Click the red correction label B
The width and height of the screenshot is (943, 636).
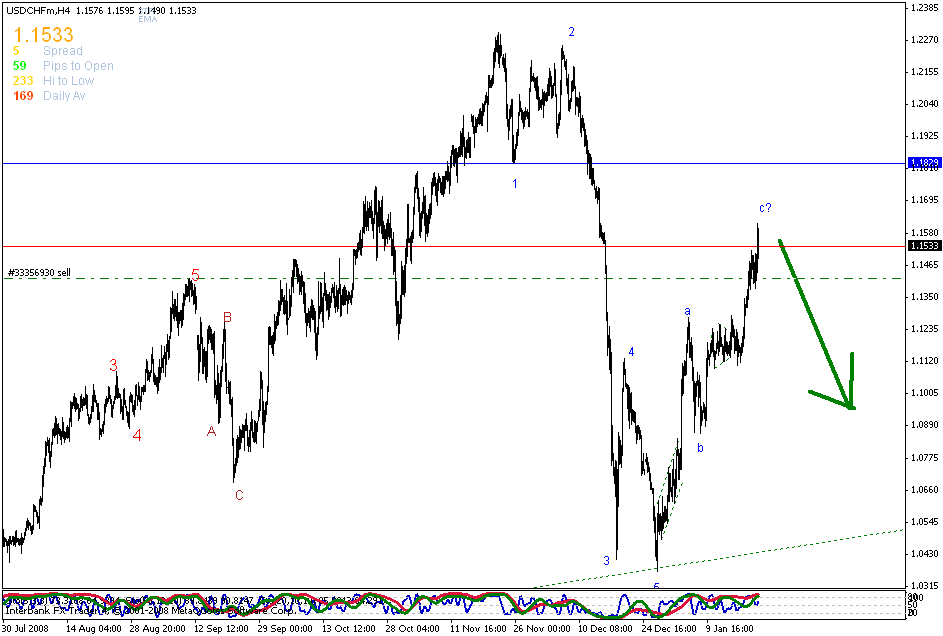tap(227, 317)
